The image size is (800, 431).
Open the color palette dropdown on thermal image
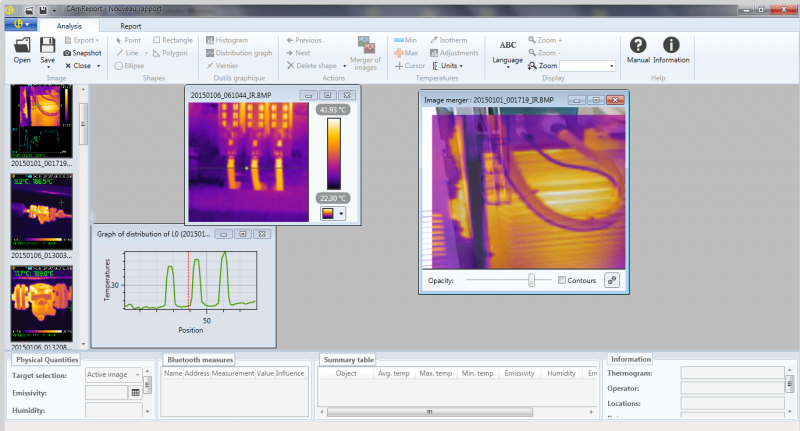(341, 212)
